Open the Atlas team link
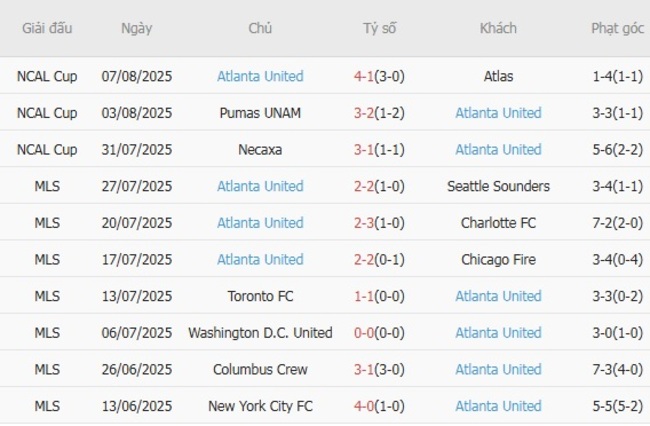The image size is (650, 426). 498,76
